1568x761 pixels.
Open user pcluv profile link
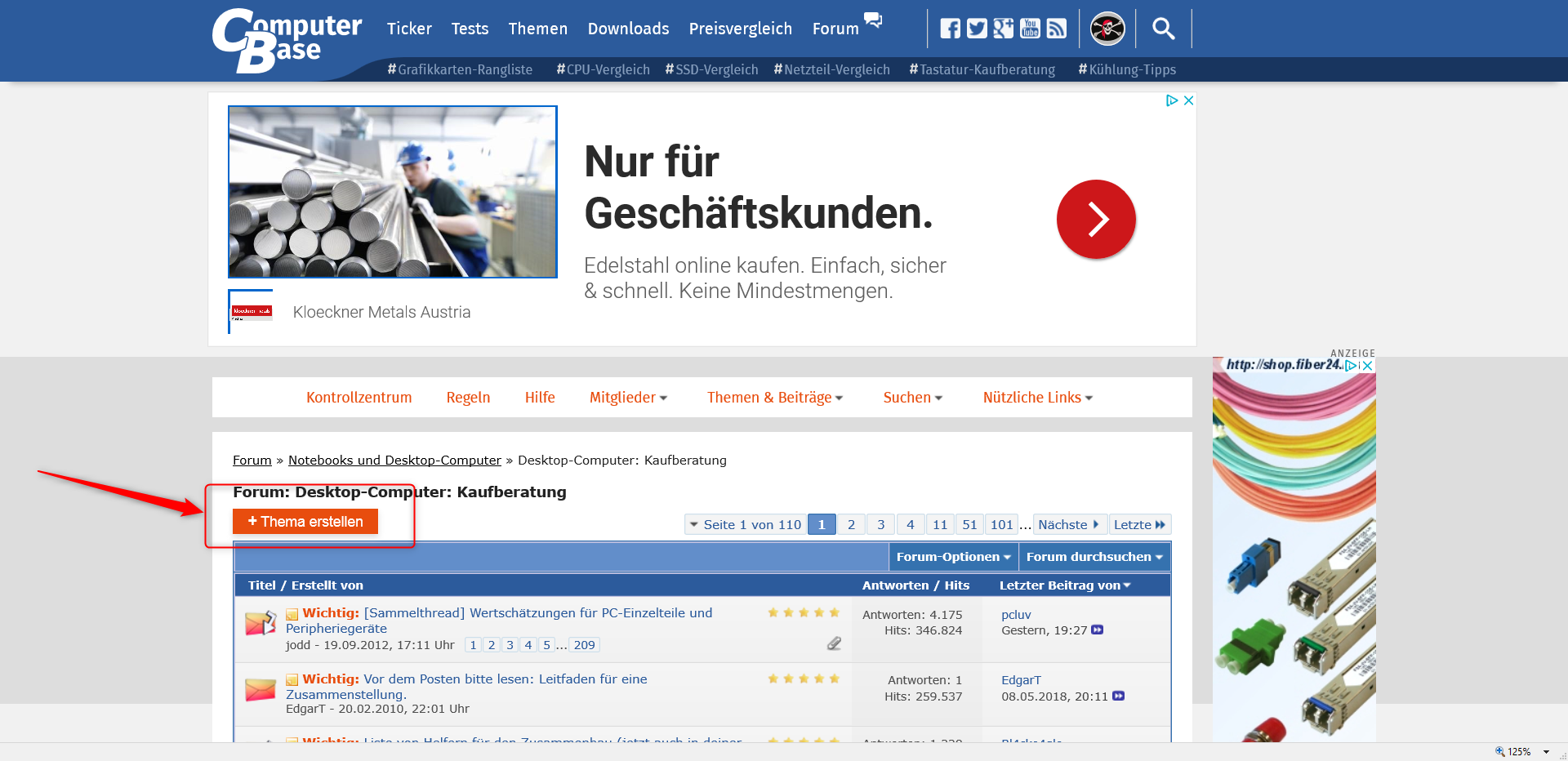click(x=1016, y=615)
